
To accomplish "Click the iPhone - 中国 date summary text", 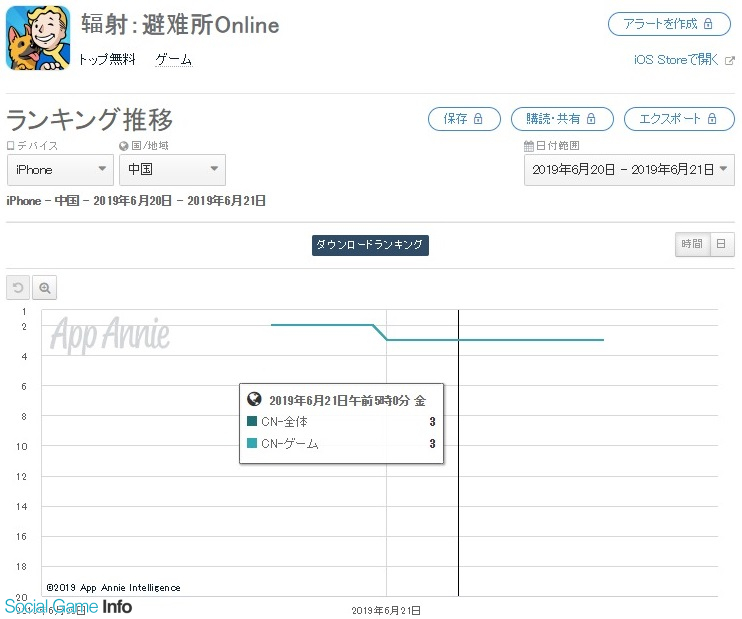I will coord(136,201).
